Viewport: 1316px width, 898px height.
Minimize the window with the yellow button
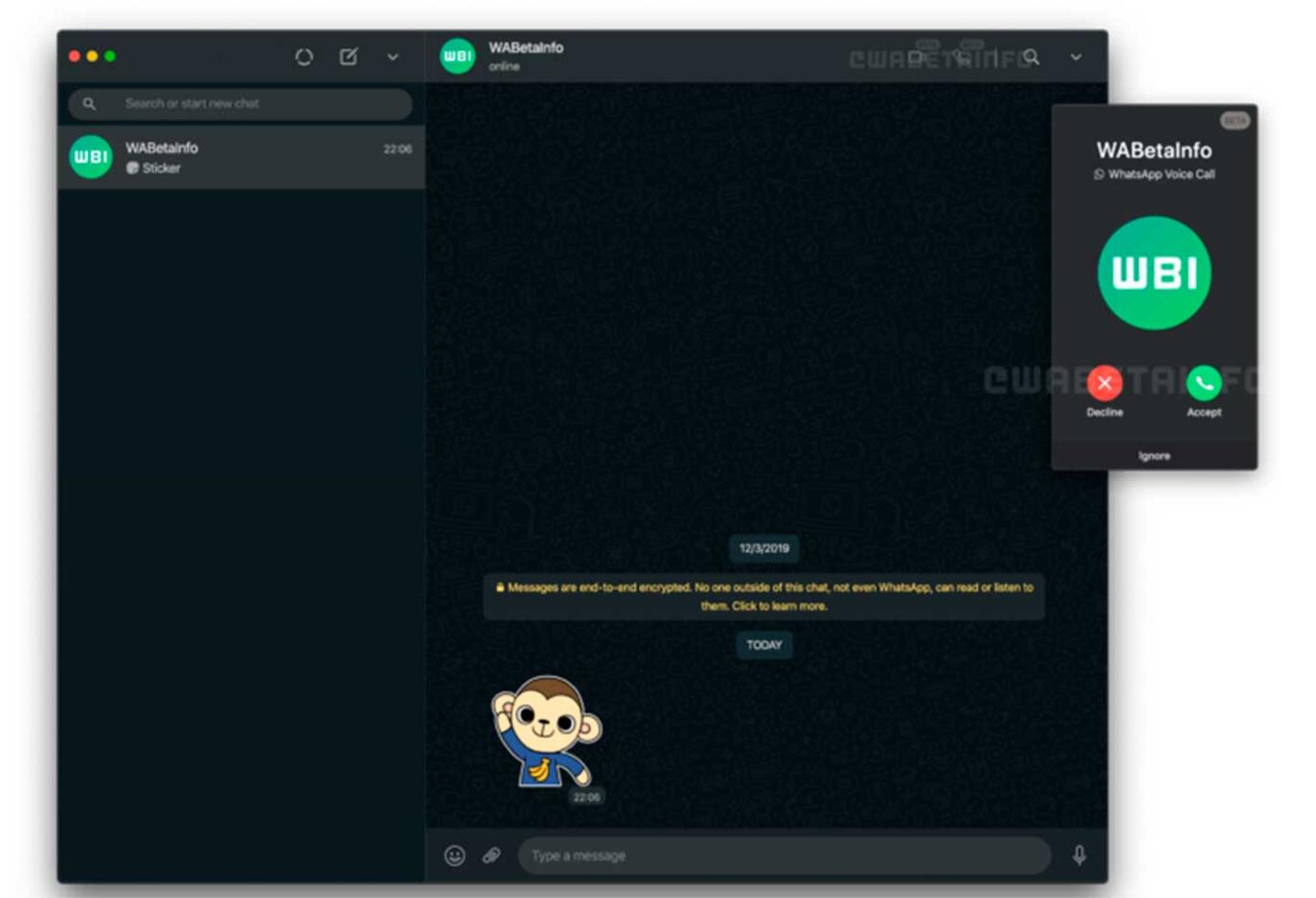coord(92,57)
